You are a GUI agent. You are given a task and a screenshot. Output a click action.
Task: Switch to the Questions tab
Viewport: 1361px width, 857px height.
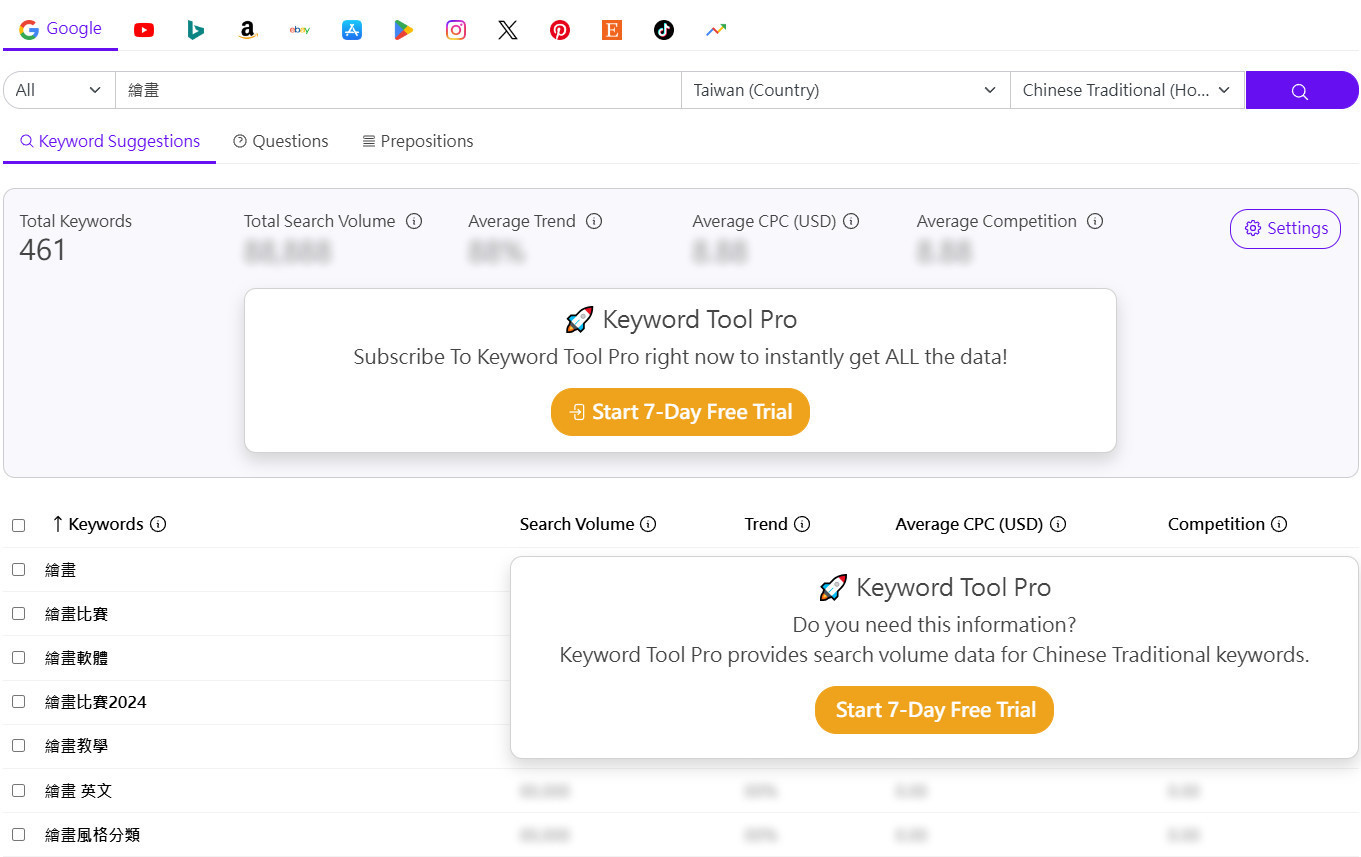click(x=281, y=141)
